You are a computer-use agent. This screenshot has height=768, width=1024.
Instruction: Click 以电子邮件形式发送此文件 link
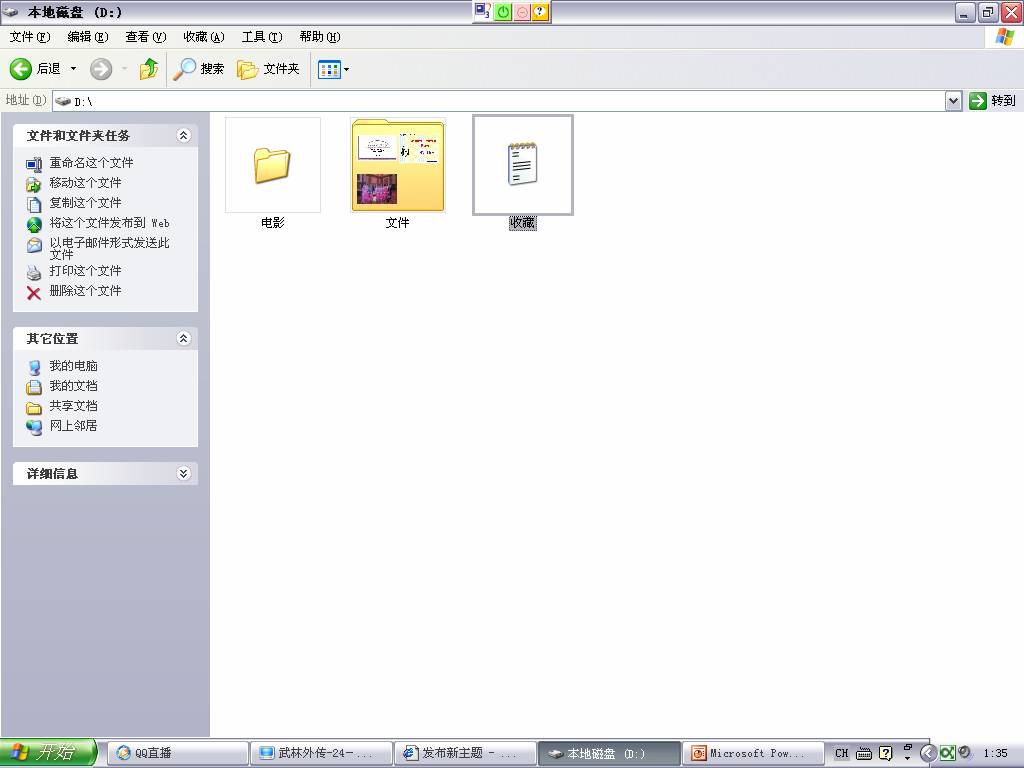click(110, 248)
